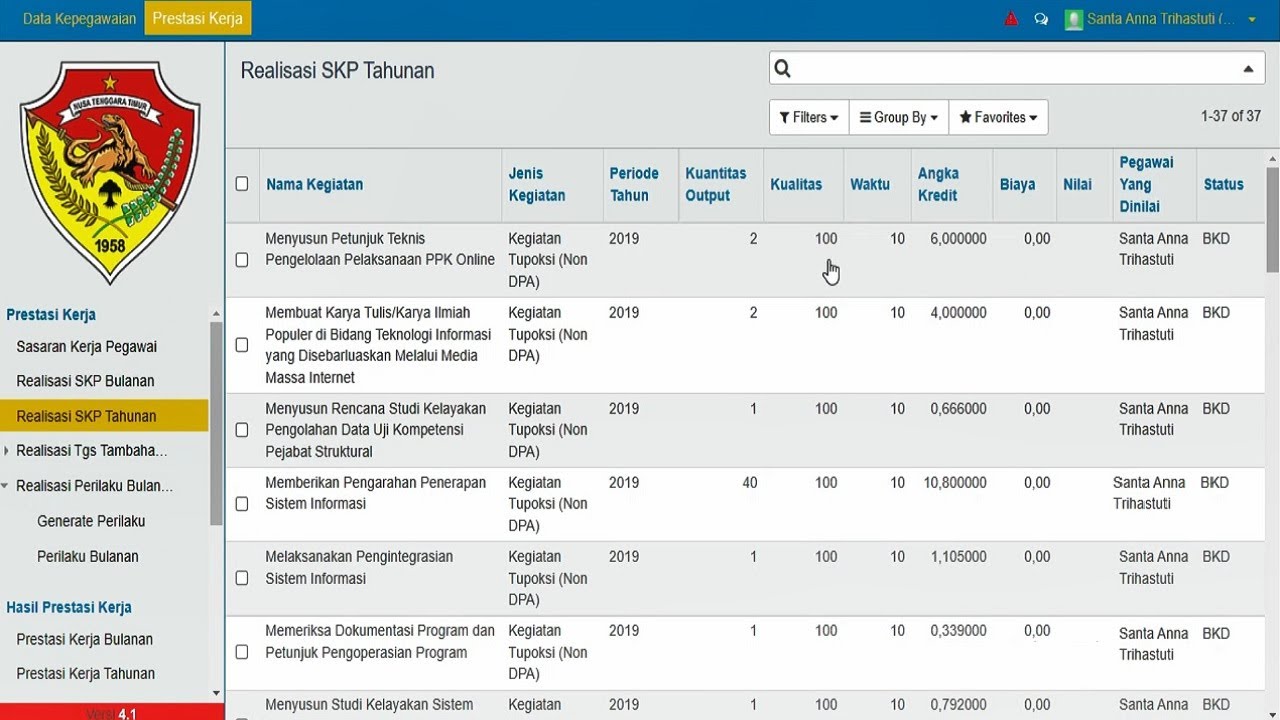
Task: Expand the Realisasi Tgs Tambahan tree item
Action: [x=7, y=451]
